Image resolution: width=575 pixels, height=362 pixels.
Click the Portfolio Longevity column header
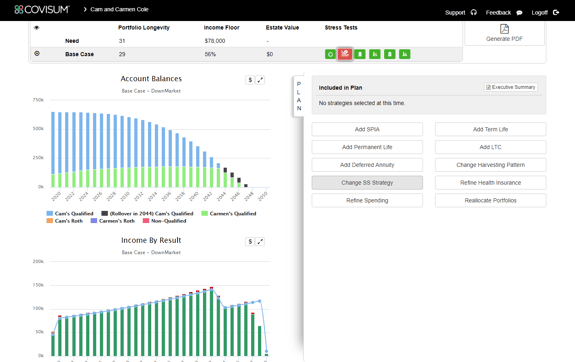(144, 28)
